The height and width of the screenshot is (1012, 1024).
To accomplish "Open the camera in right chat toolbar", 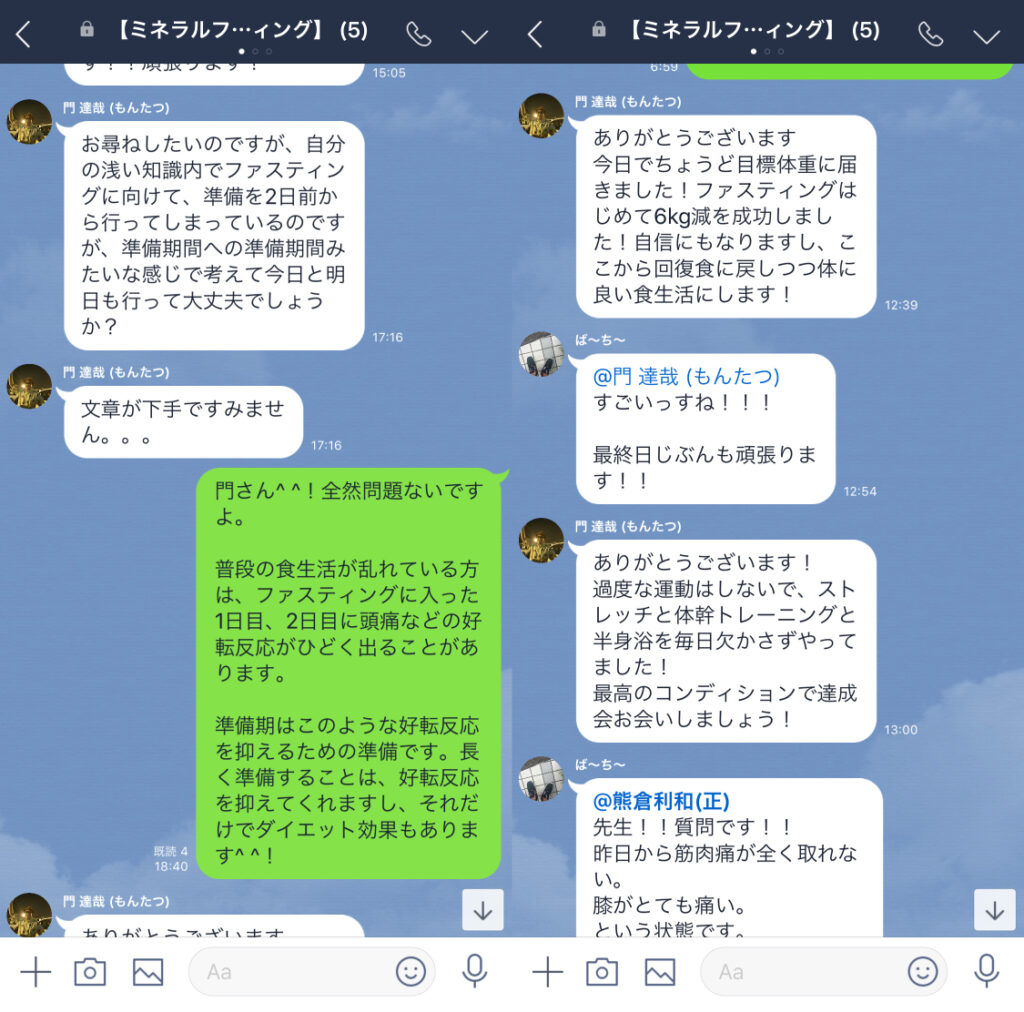I will coord(602,972).
